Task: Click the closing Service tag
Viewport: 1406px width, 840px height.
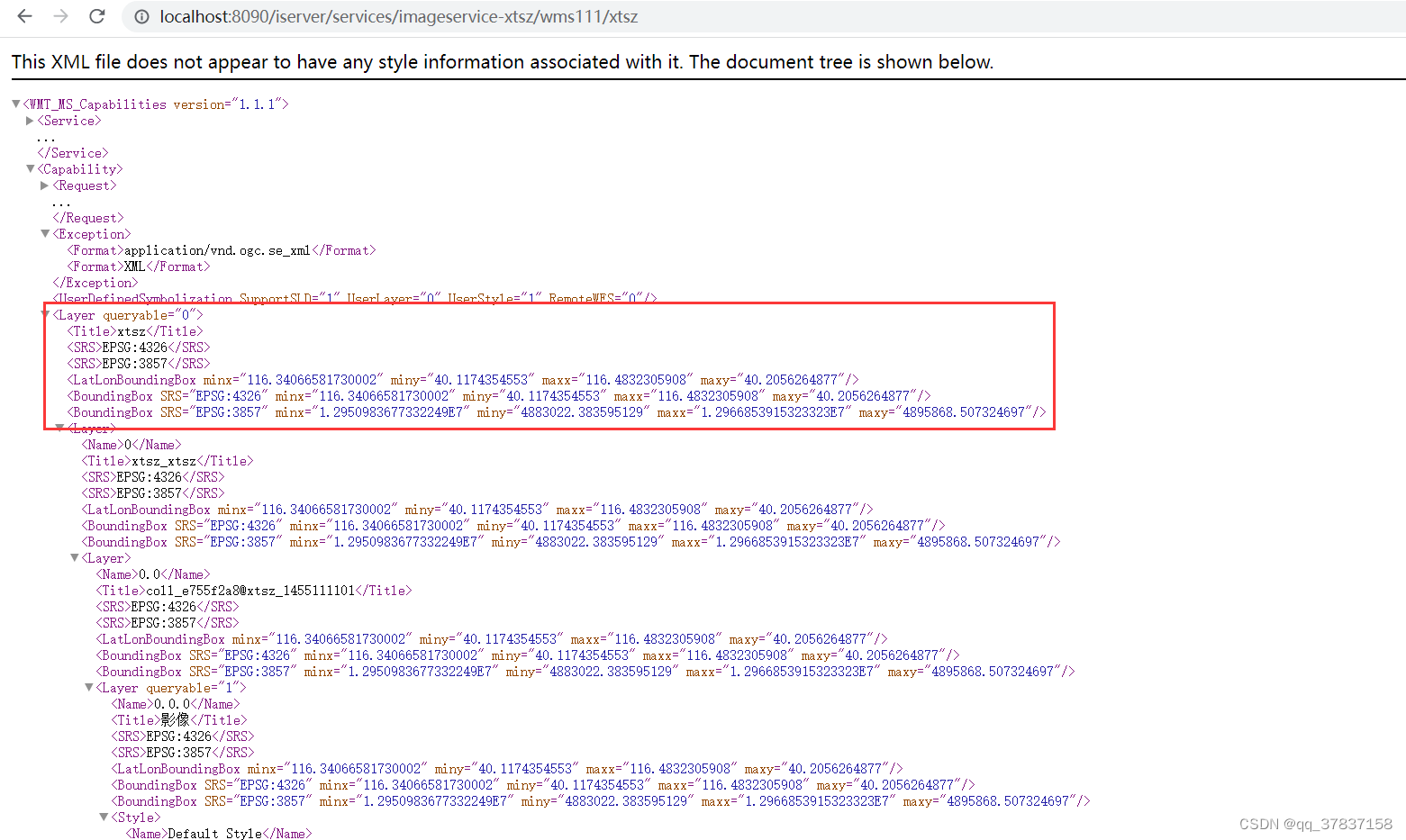Action: [73, 153]
